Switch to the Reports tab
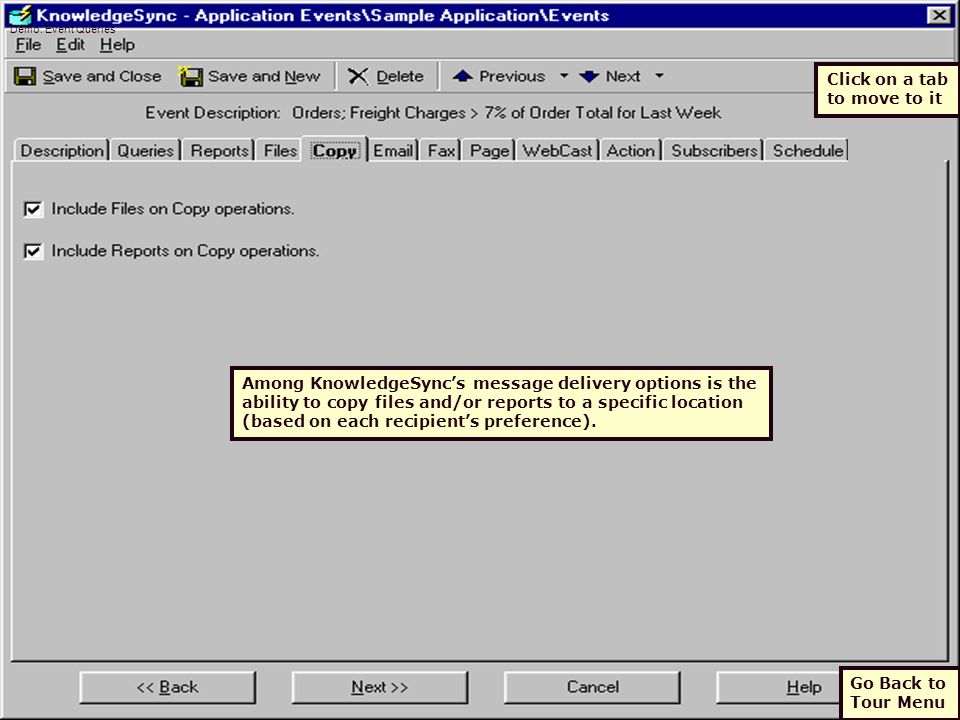 coord(219,151)
